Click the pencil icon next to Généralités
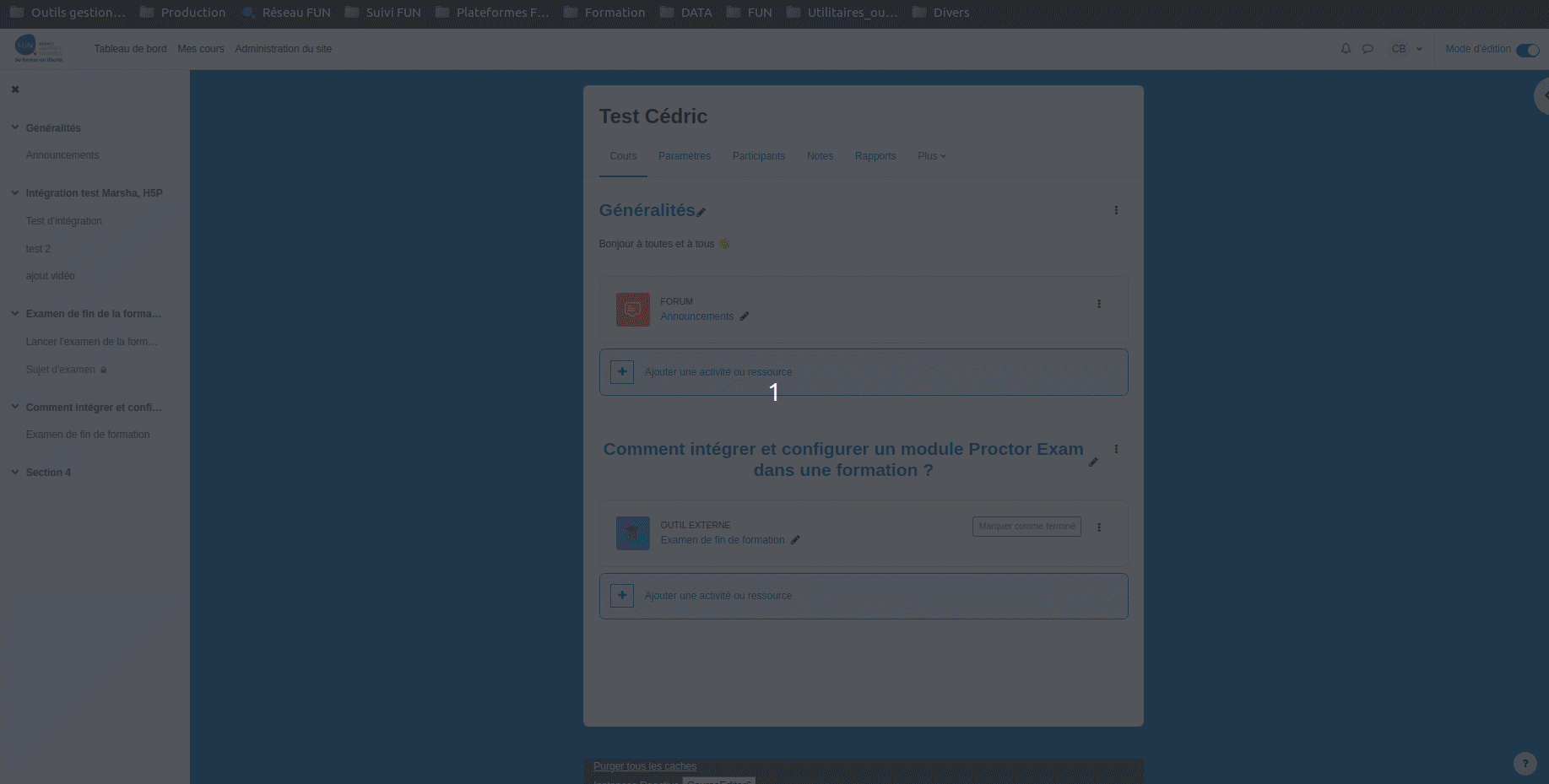The height and width of the screenshot is (784, 1549). coord(701,213)
